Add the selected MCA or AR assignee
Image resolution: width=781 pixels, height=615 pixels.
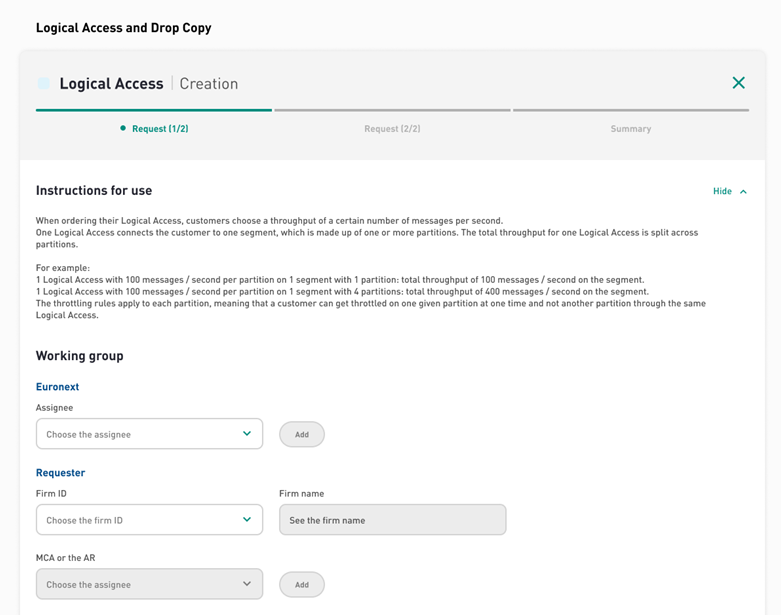pyautogui.click(x=302, y=585)
